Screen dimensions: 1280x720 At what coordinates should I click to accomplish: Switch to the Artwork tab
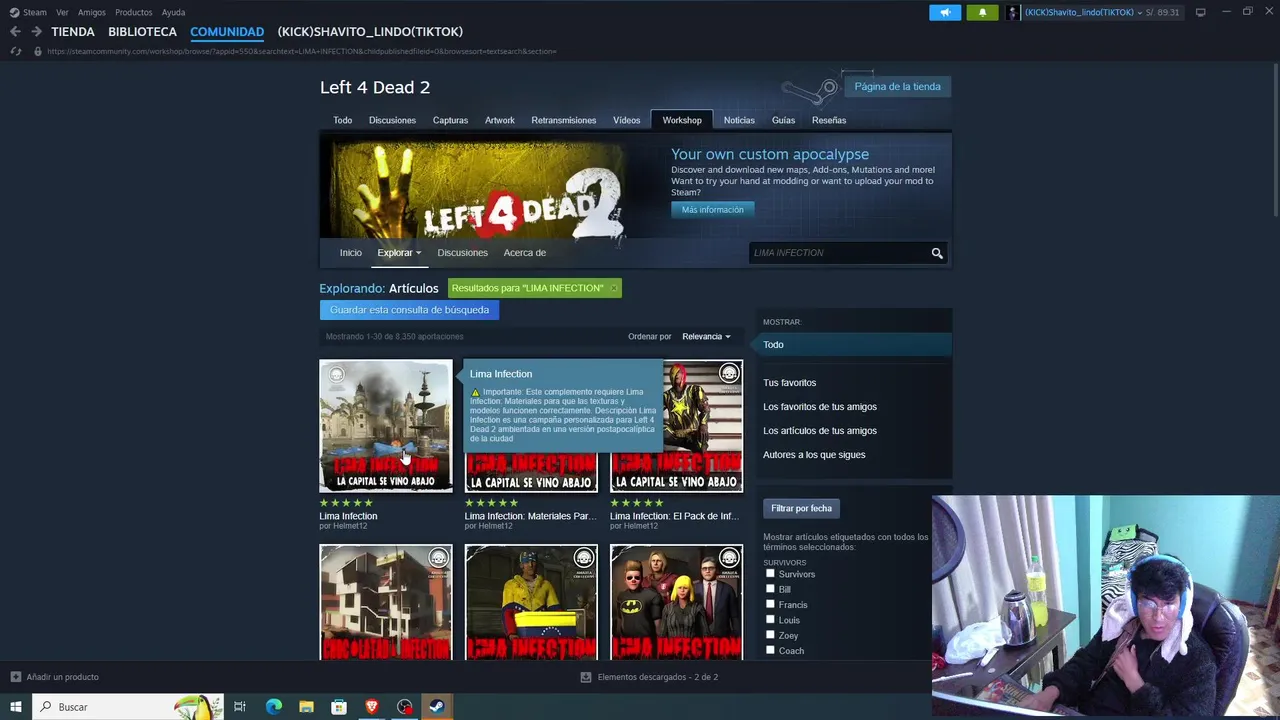(x=500, y=120)
